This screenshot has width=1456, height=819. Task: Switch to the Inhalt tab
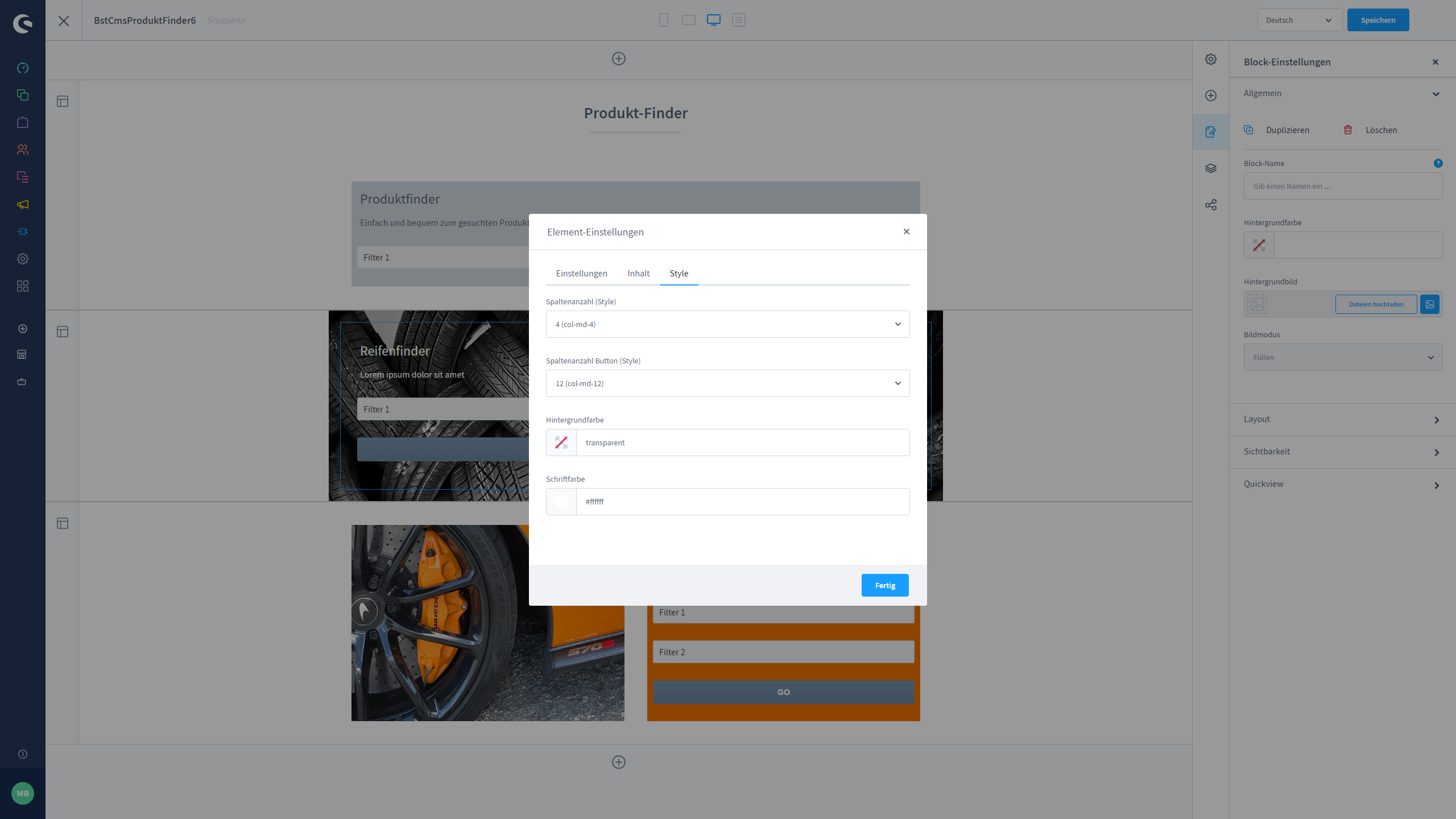coord(638,274)
